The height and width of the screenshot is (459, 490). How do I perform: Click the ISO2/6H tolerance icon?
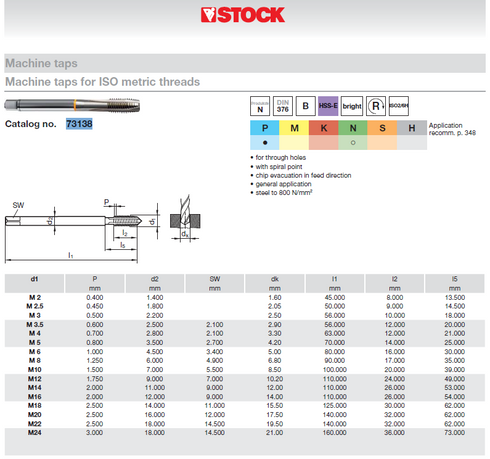pos(399,106)
